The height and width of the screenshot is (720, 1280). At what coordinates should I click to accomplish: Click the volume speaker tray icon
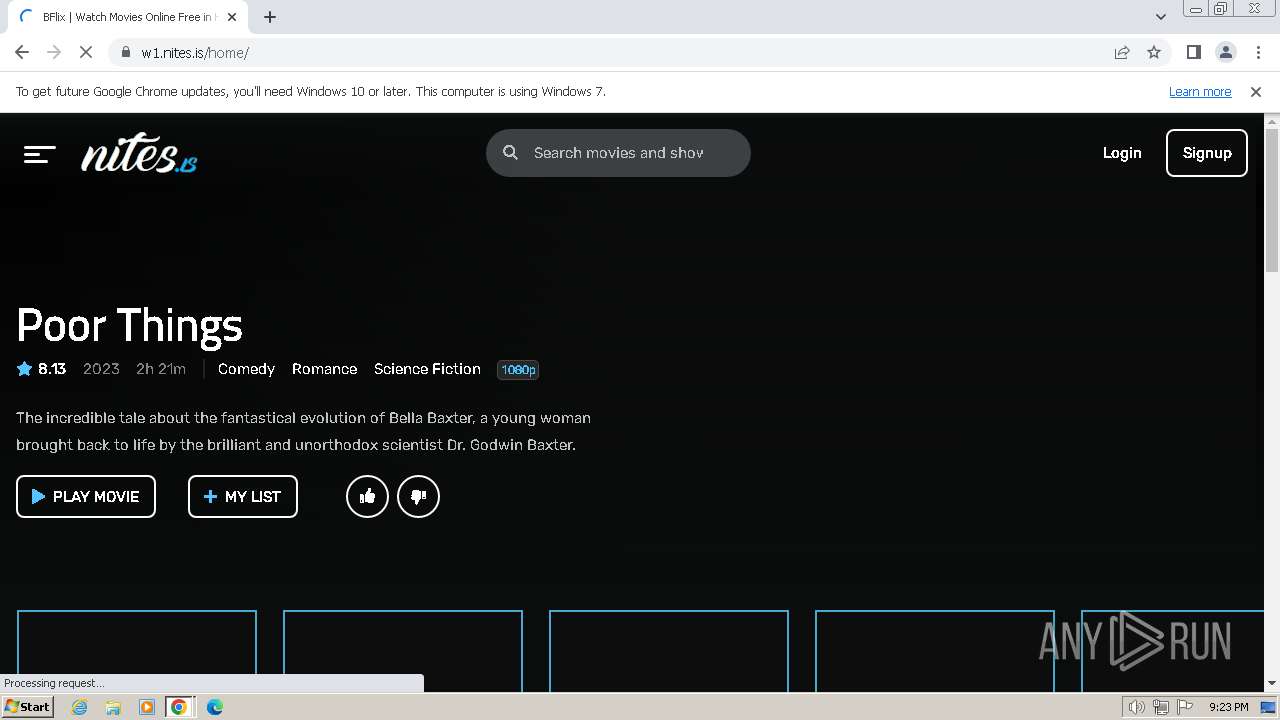[1137, 707]
